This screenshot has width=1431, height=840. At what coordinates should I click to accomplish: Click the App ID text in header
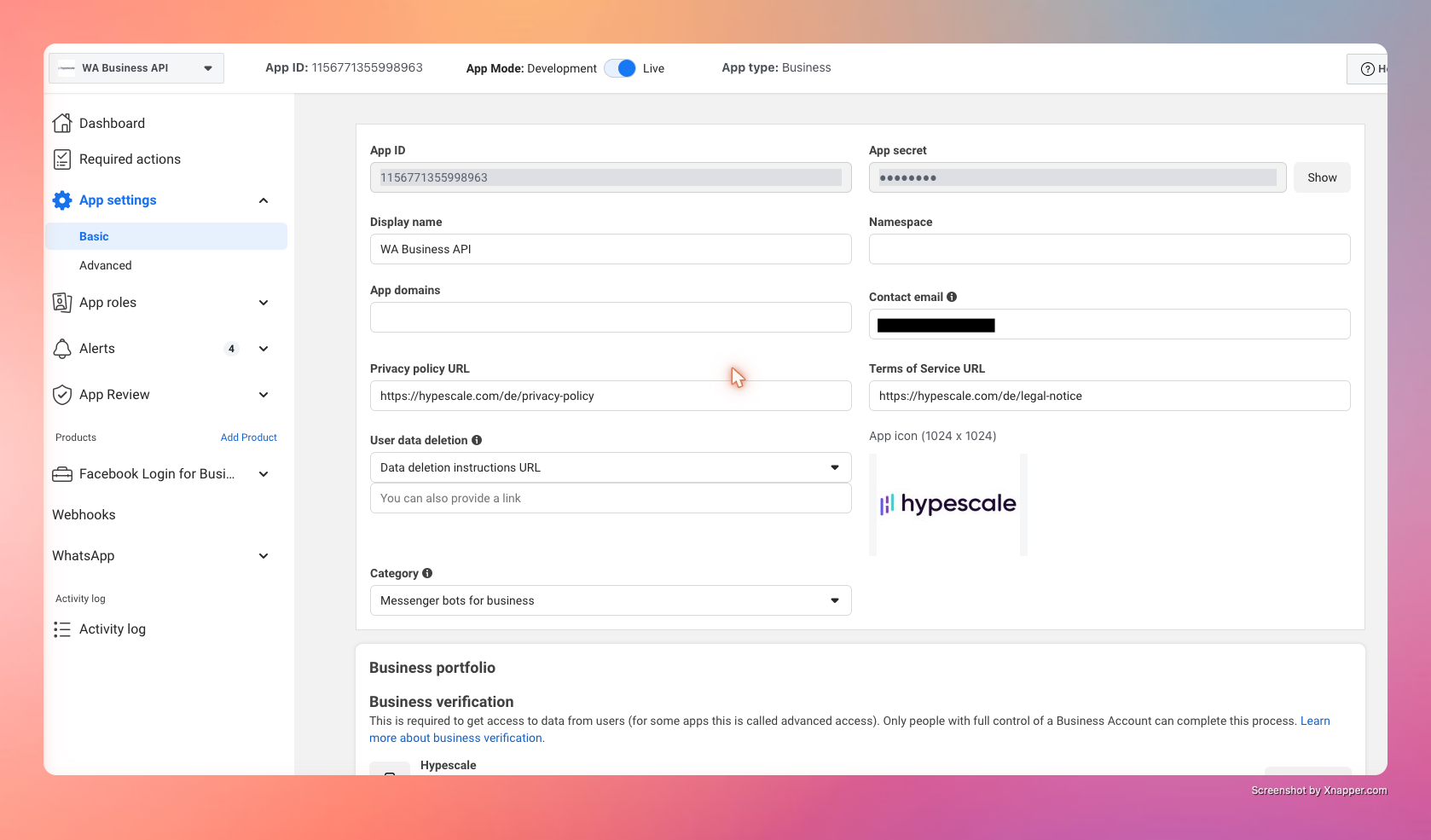tap(344, 67)
